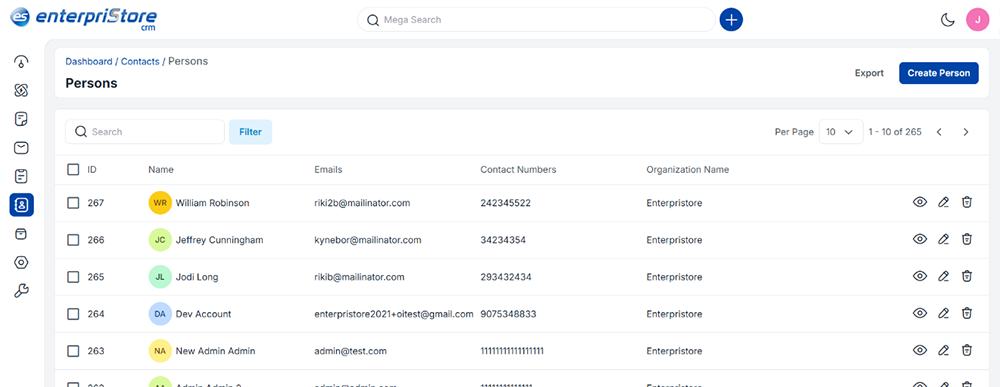Sort by Organization Name column header
This screenshot has width=1000, height=387.
688,170
